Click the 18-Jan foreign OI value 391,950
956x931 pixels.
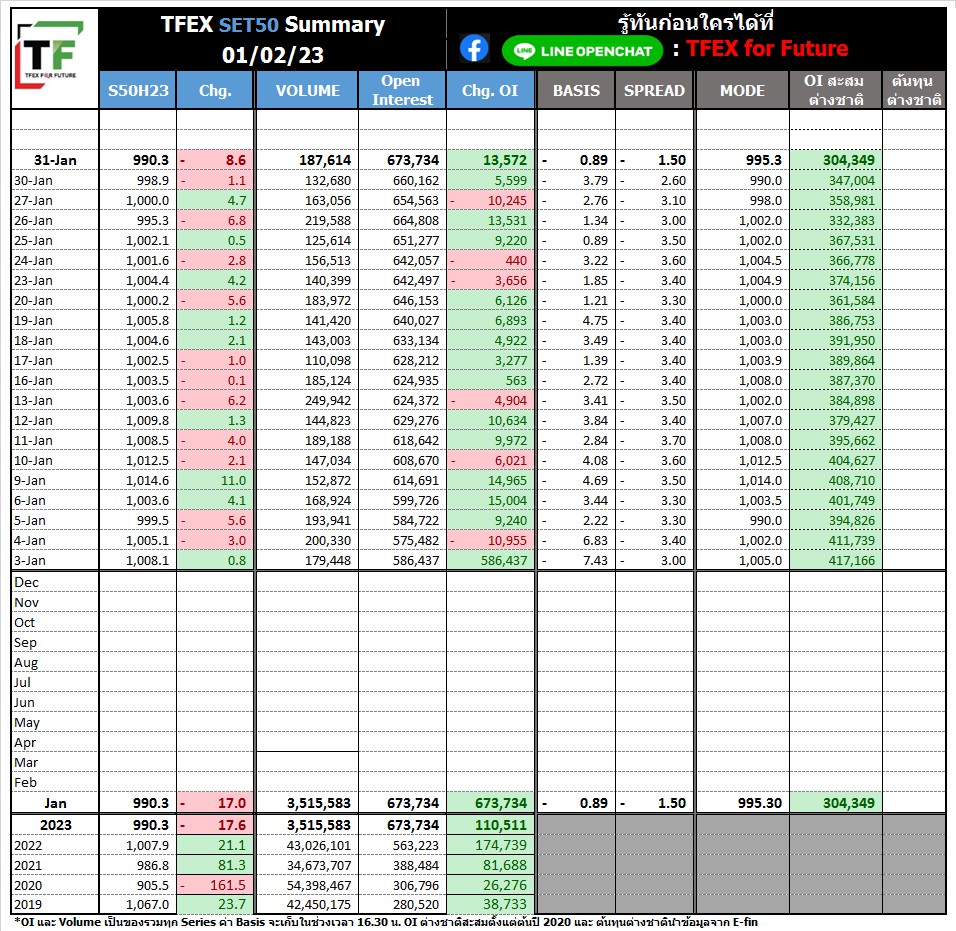[x=852, y=341]
